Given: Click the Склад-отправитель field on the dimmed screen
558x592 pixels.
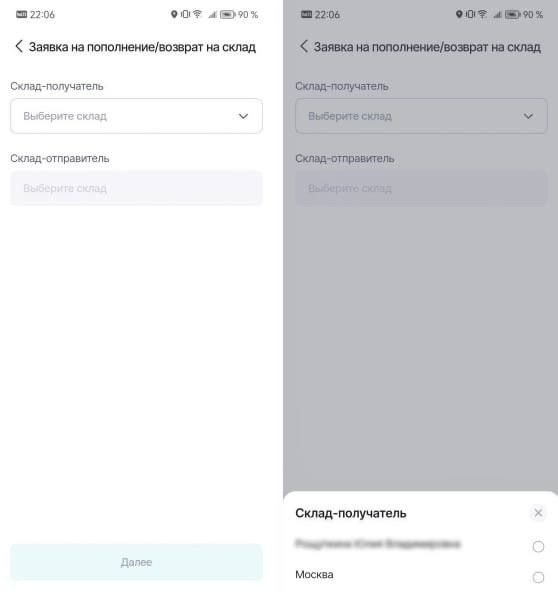Looking at the screenshot, I should click(421, 188).
